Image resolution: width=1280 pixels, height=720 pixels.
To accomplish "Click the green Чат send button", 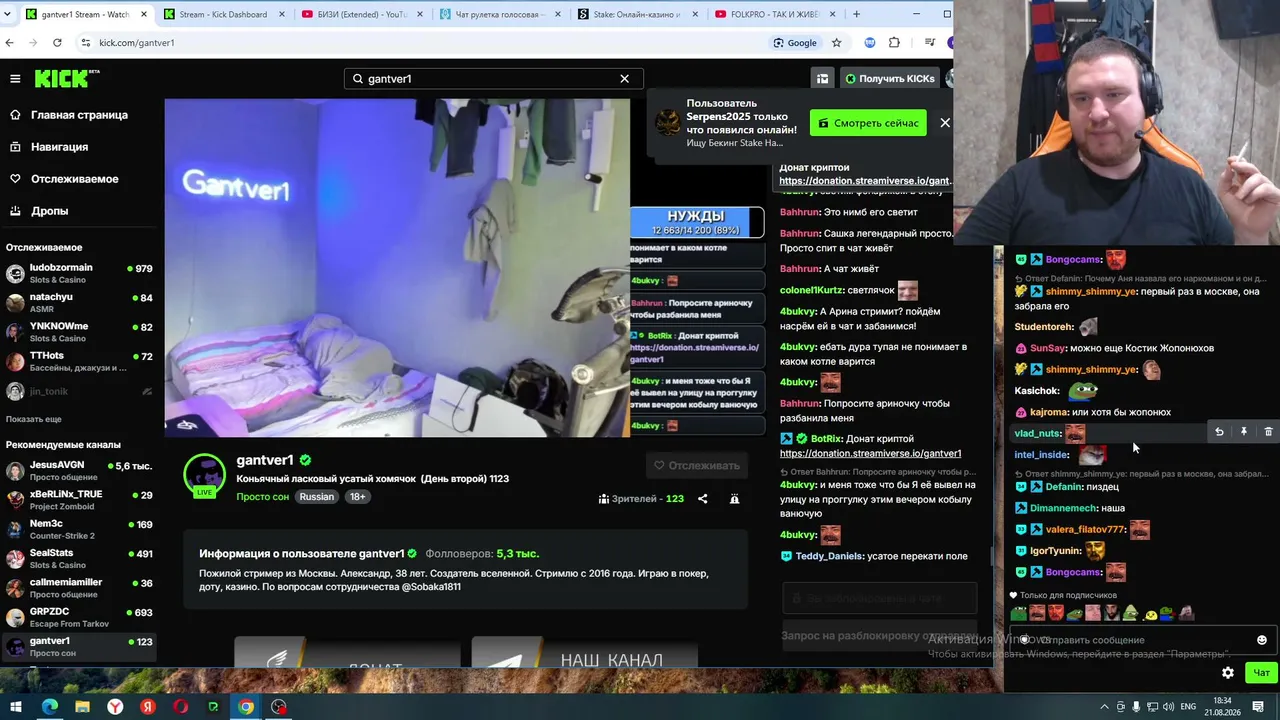I will tap(1261, 673).
